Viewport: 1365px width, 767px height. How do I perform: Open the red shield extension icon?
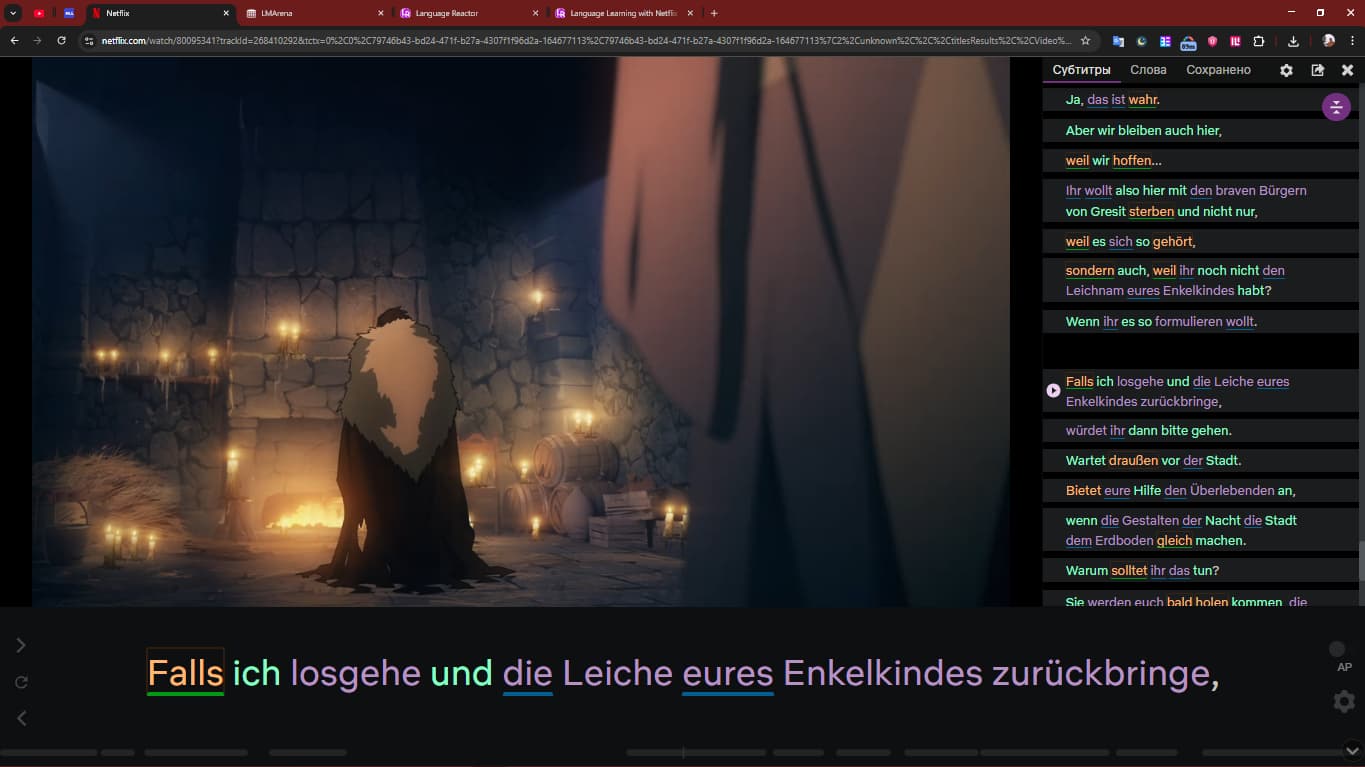tap(1212, 41)
